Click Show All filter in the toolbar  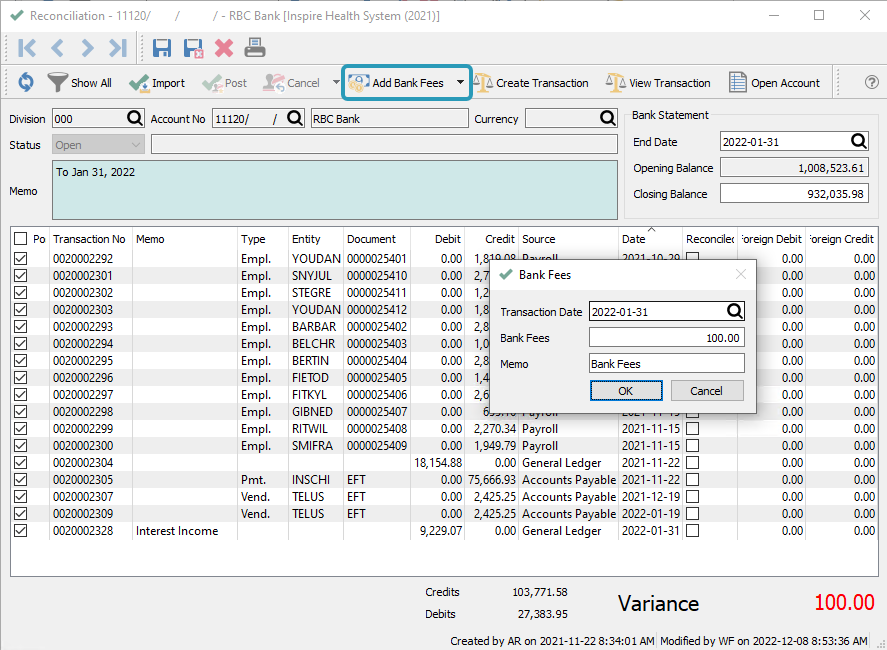point(80,83)
